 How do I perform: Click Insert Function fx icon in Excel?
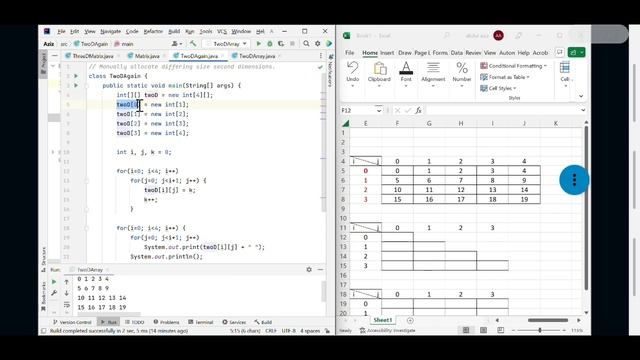point(418,111)
